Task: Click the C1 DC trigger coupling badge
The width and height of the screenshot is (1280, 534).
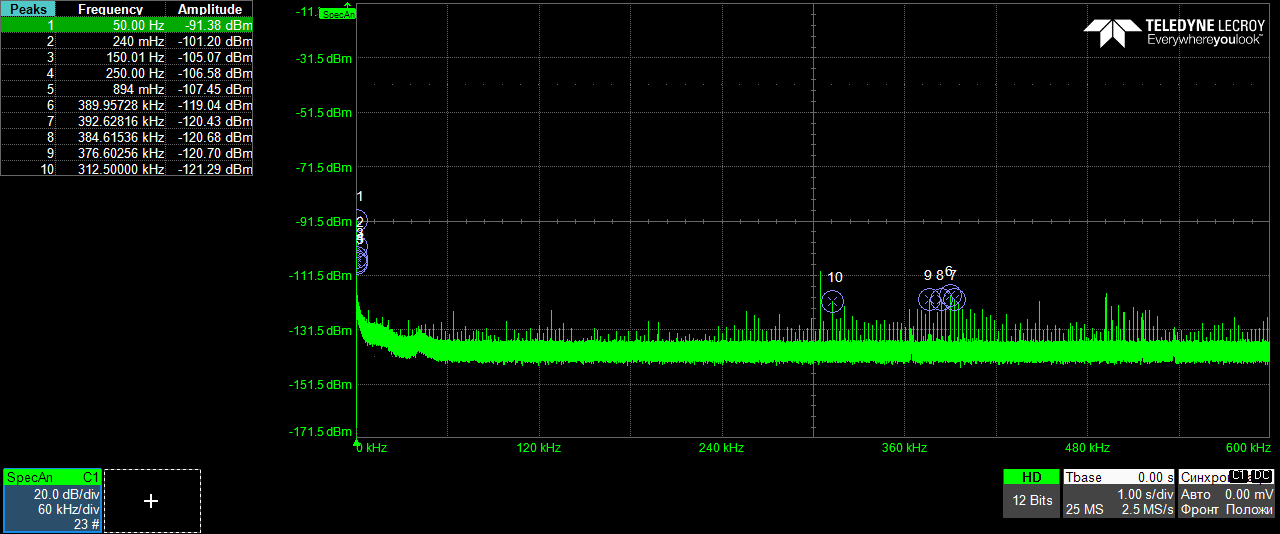Action: (1250, 476)
